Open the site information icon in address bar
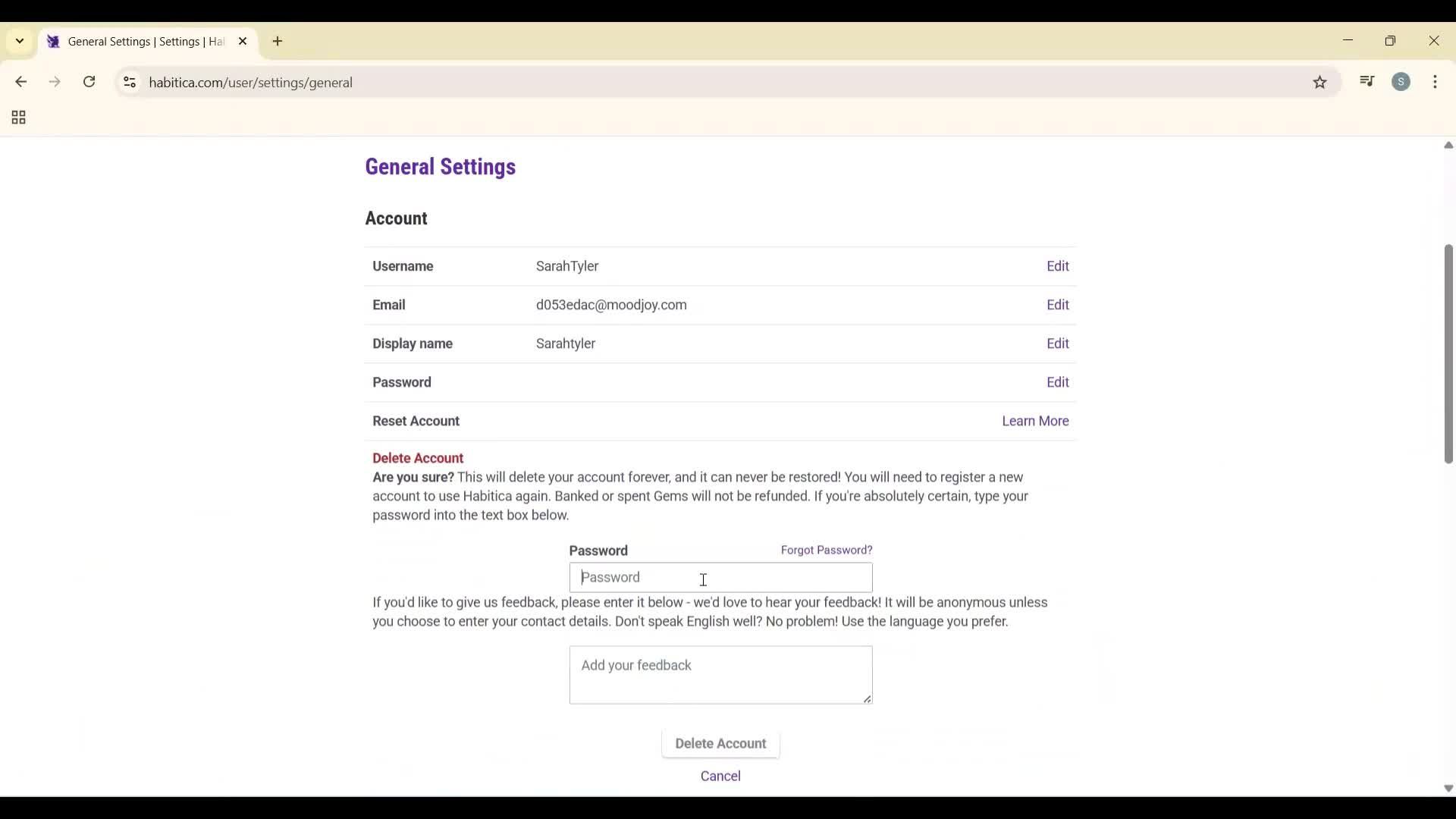The image size is (1456, 819). coord(130,82)
